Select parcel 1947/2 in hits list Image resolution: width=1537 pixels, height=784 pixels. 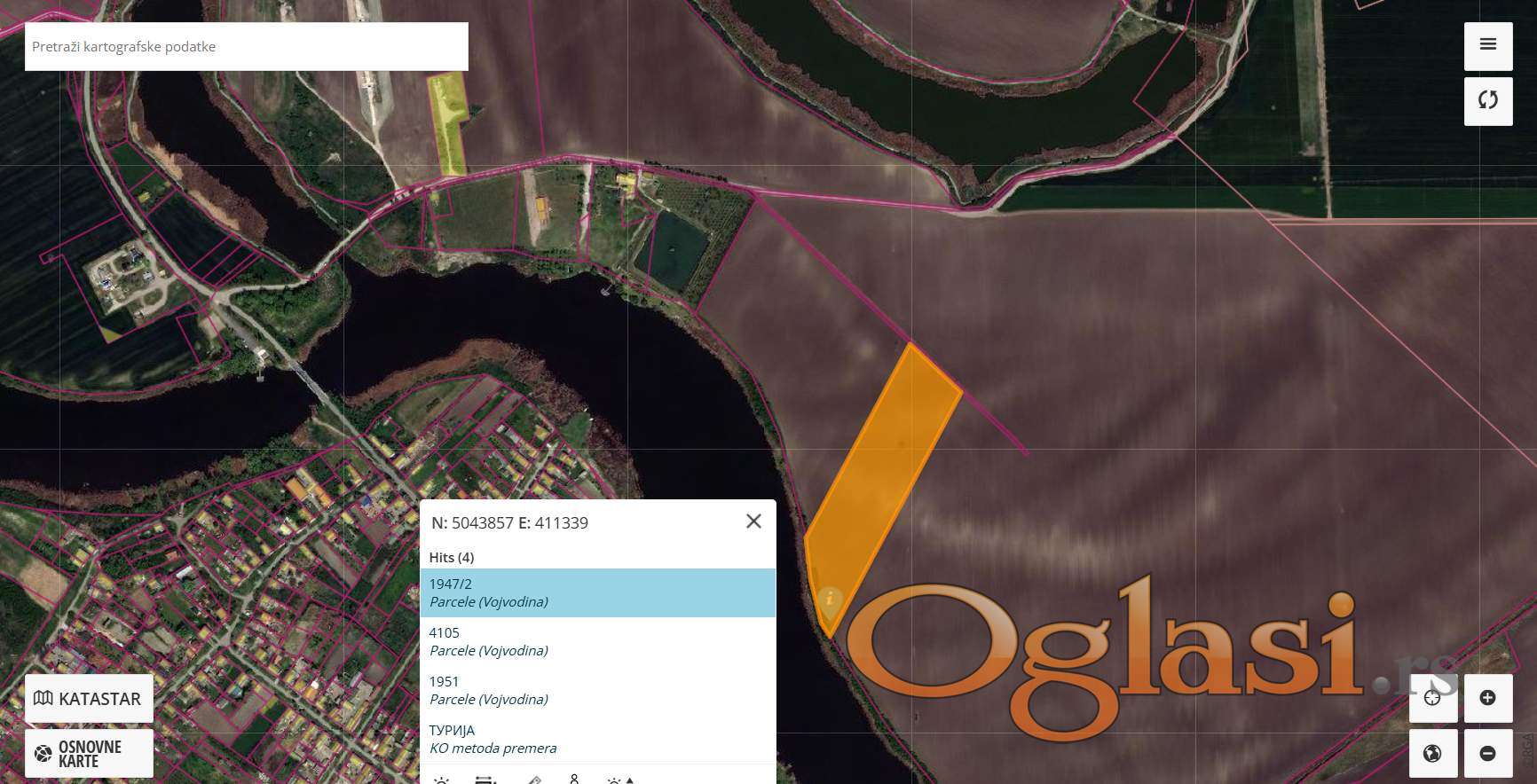pyautogui.click(x=597, y=592)
